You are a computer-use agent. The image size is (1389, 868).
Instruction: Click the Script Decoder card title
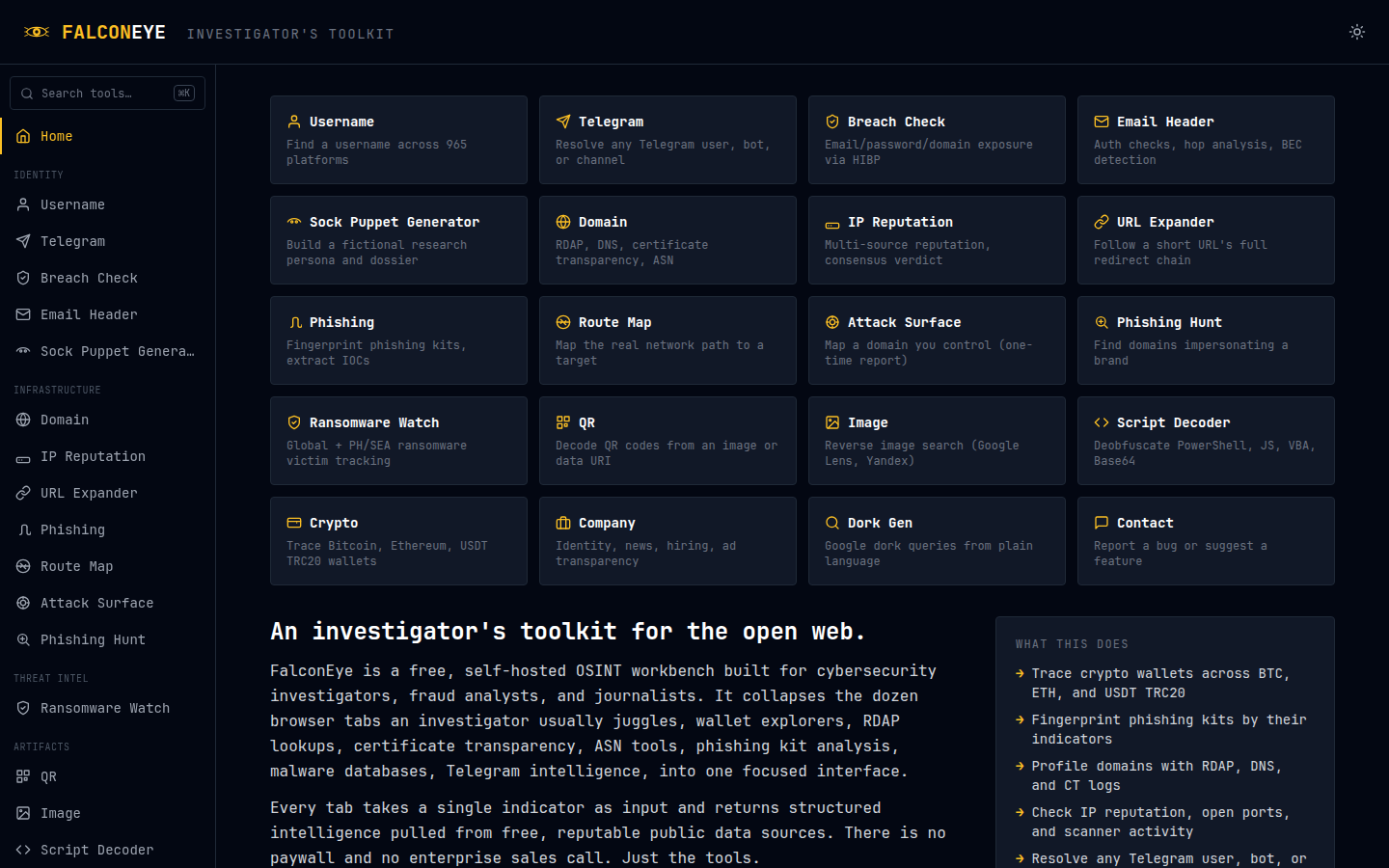1173,422
